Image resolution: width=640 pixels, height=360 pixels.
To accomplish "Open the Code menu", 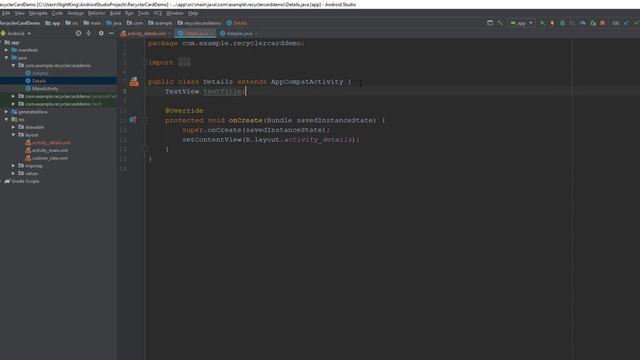I will [57, 13].
